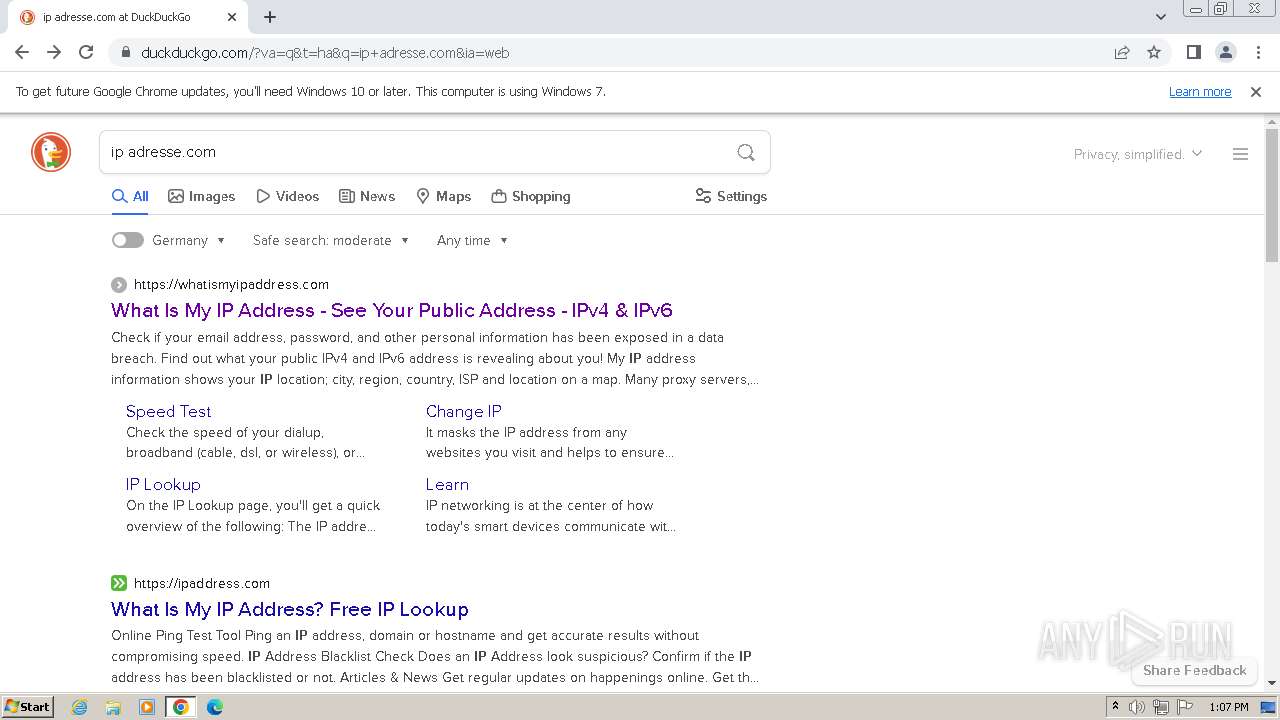The height and width of the screenshot is (720, 1280).
Task: Close the 'ip adresse.com at DuckDuckGo' tab
Action: [x=232, y=17]
